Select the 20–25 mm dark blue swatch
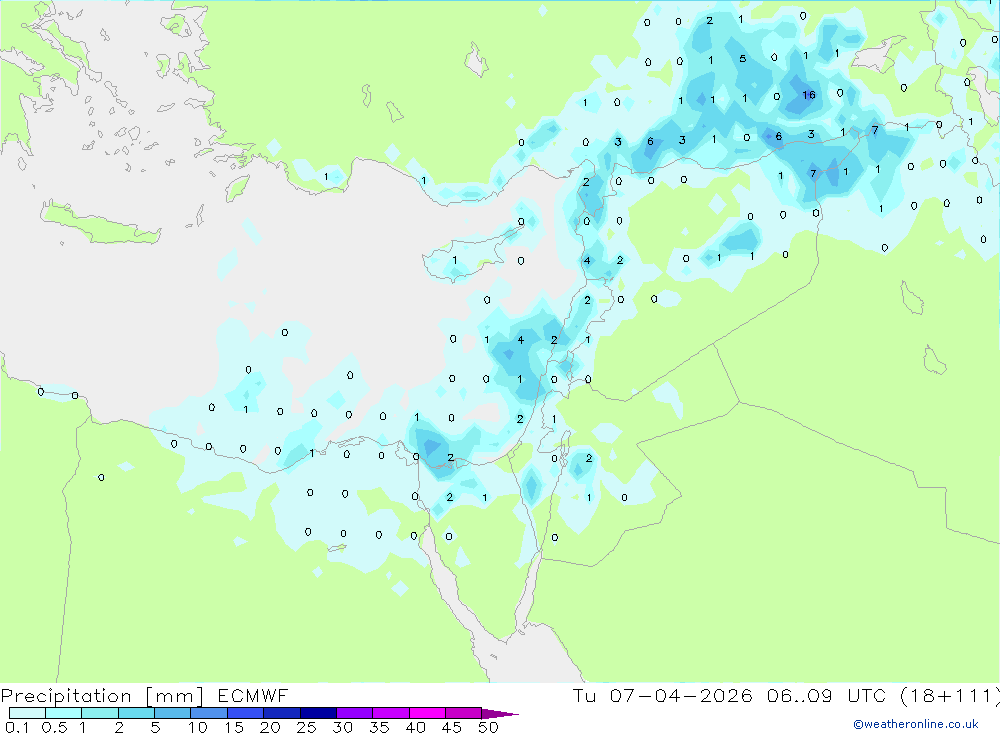1000x733 pixels. (281, 713)
